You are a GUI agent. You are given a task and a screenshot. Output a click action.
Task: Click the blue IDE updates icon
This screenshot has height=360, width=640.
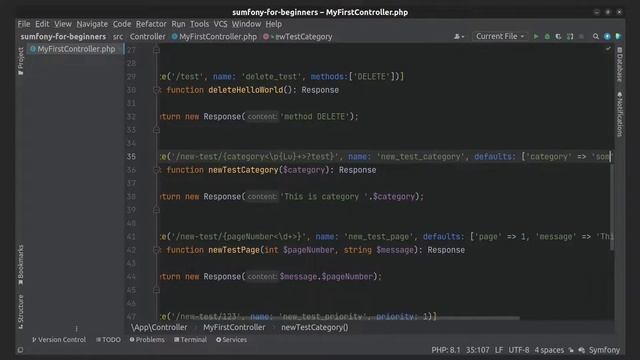[x=607, y=37]
